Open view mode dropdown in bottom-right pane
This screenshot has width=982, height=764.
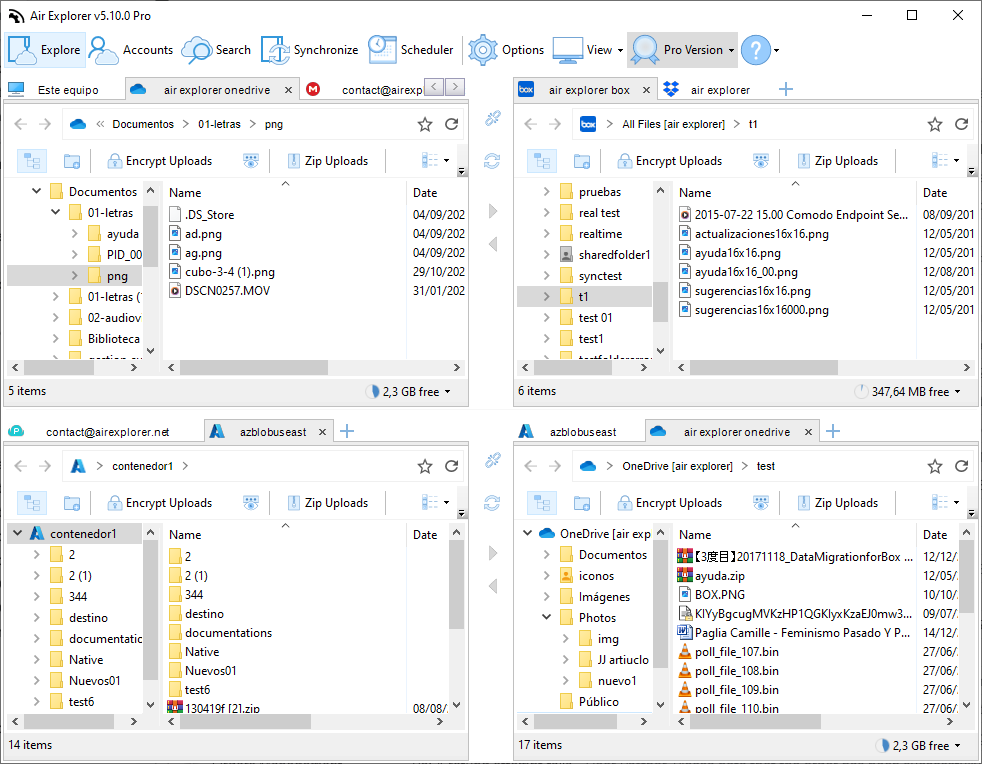945,502
